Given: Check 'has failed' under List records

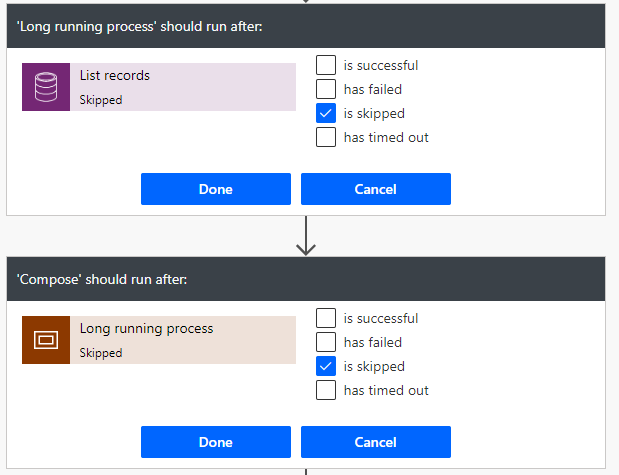Looking at the screenshot, I should (x=326, y=89).
